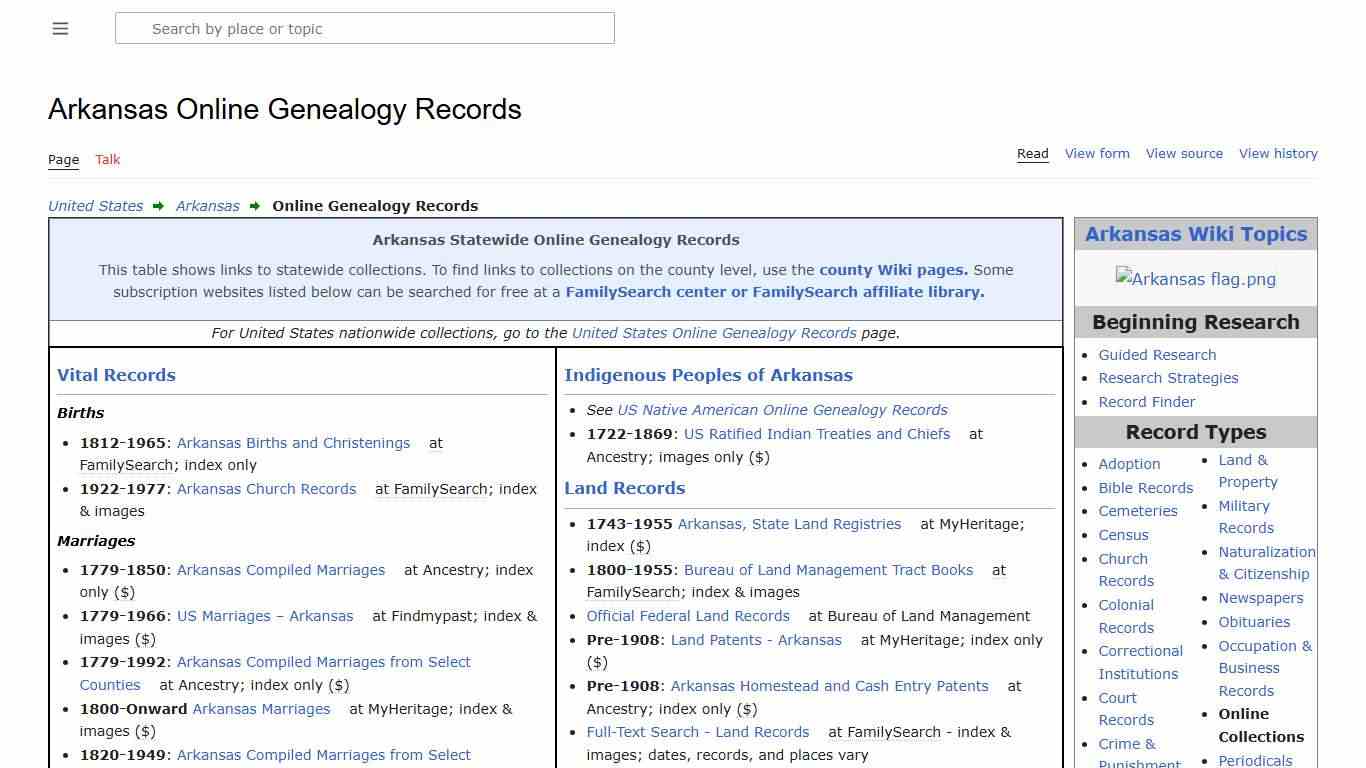Open the View history tab
Screen dimensions: 1366x768
[1278, 153]
